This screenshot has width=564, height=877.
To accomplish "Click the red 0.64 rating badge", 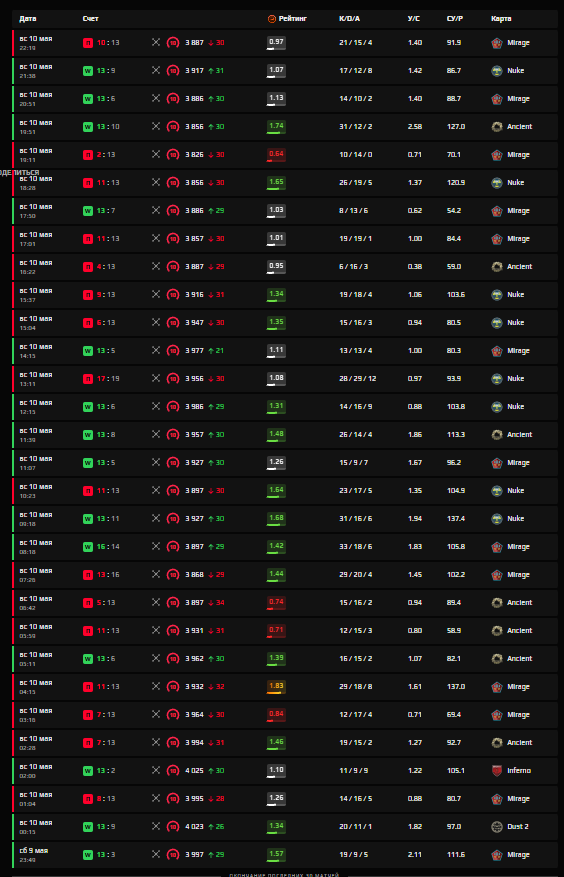I will [x=276, y=155].
